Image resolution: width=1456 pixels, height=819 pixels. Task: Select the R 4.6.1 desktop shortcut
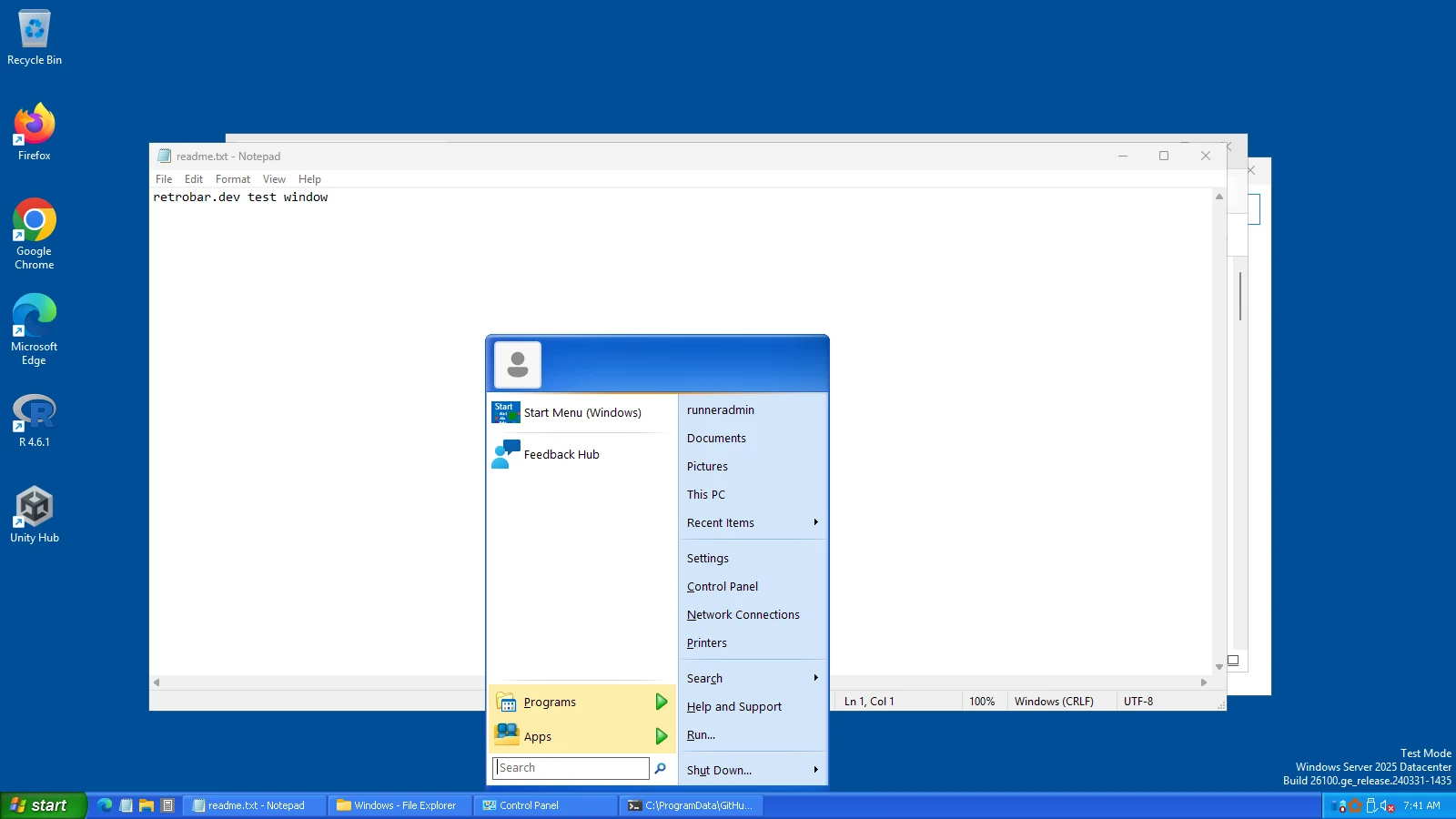[35, 420]
